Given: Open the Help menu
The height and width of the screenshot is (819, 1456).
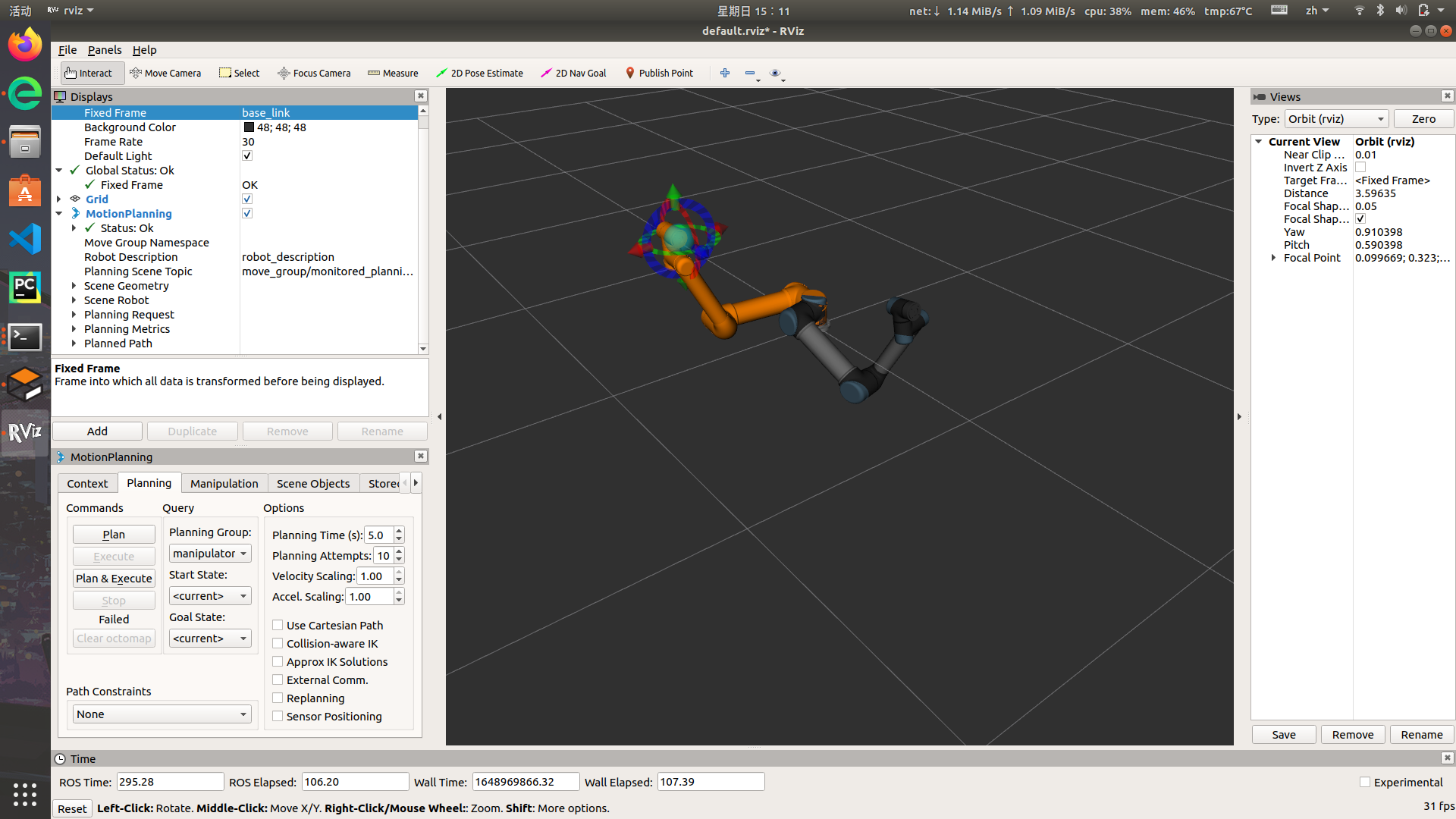Looking at the screenshot, I should coord(144,50).
